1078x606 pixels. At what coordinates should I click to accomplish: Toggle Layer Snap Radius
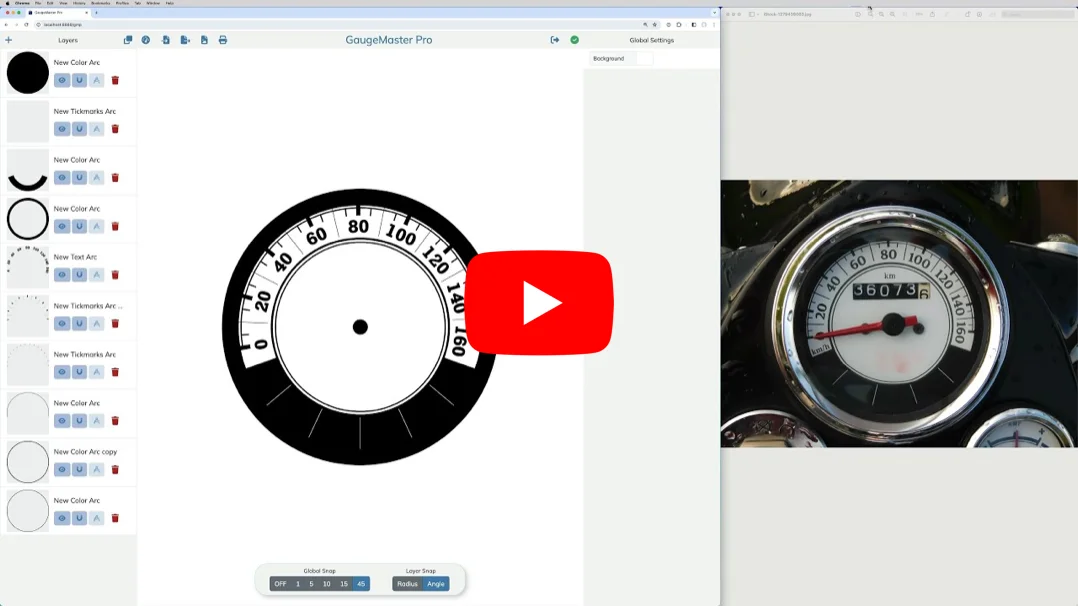point(407,584)
